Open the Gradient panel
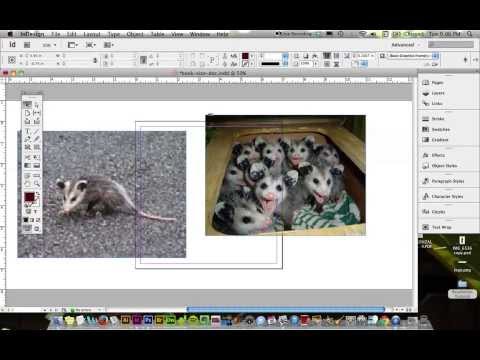This screenshot has width=480, height=360. click(435, 140)
